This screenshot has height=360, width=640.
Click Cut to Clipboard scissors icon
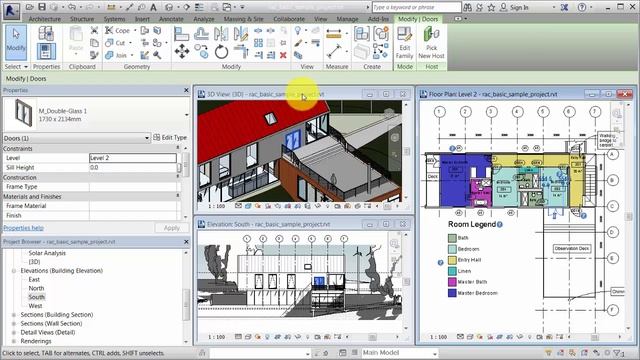[94, 31]
